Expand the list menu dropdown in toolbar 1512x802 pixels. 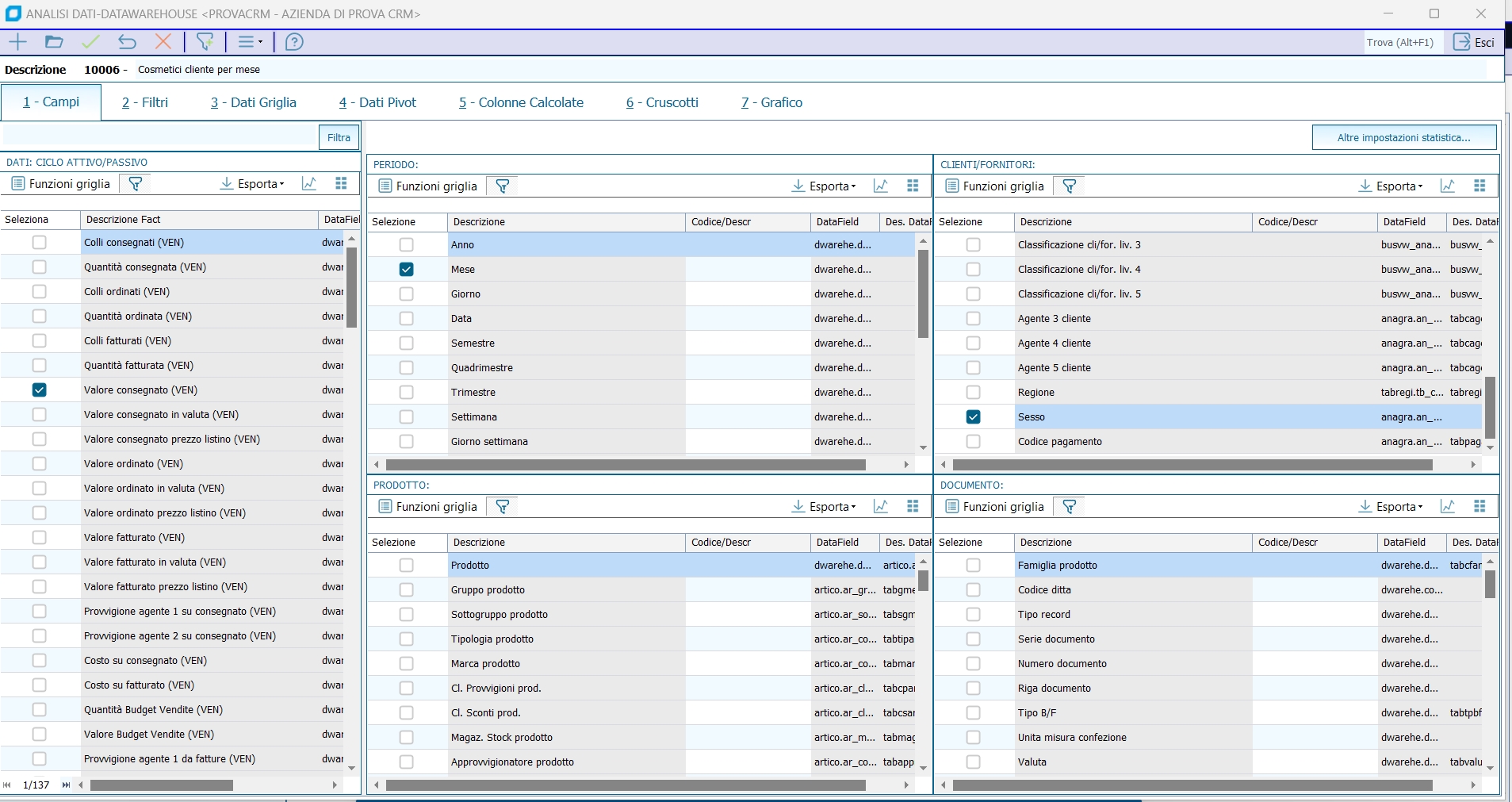[251, 42]
